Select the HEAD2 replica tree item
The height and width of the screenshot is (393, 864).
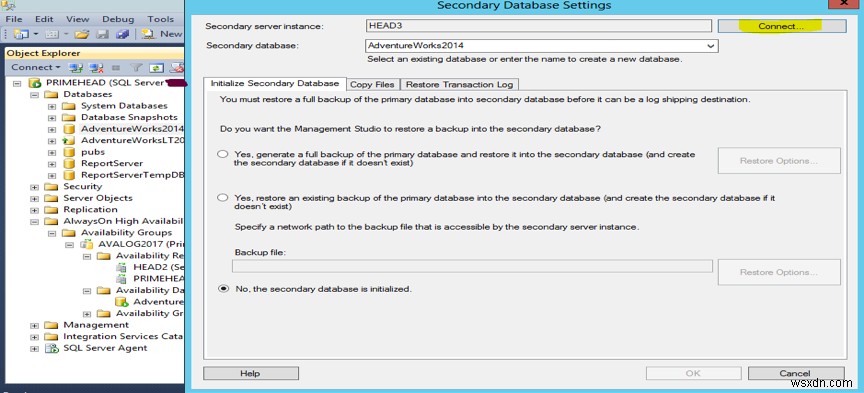click(x=159, y=267)
